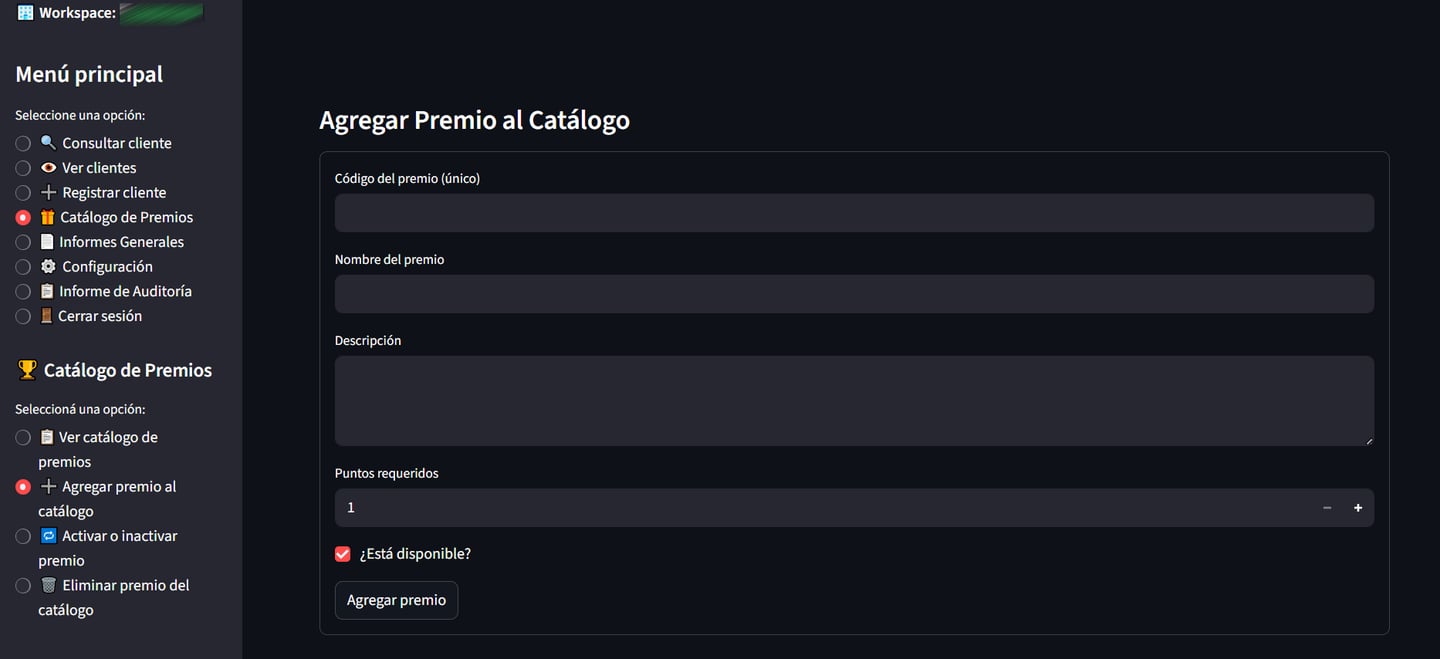Click the clipboard icon beside Informe de Auditoría

[x=47, y=291]
